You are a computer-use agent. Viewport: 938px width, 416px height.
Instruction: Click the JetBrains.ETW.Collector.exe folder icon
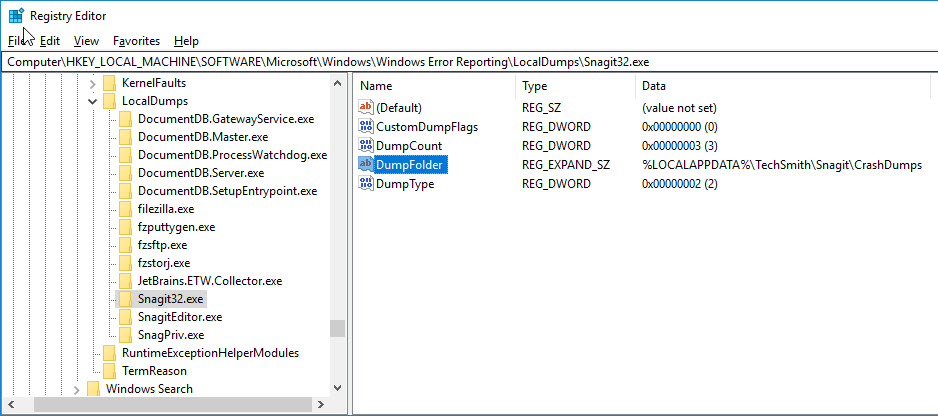click(125, 281)
